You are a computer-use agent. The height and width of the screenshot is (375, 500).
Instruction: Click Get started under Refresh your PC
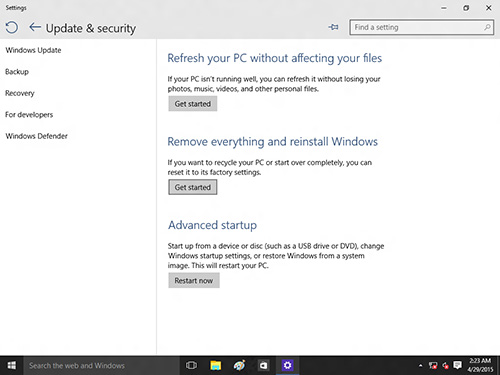pos(193,104)
